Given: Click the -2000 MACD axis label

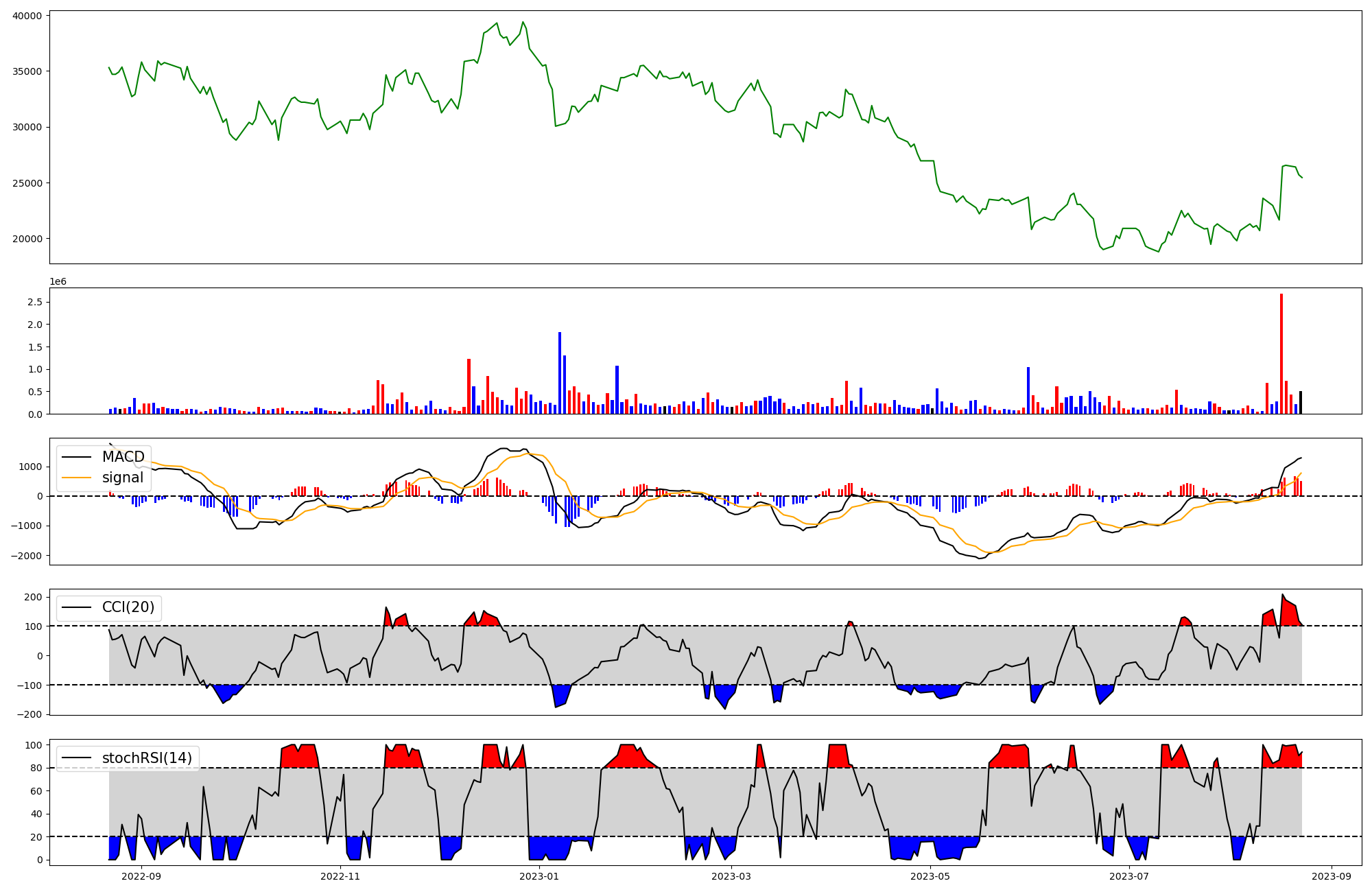Looking at the screenshot, I should [27, 556].
